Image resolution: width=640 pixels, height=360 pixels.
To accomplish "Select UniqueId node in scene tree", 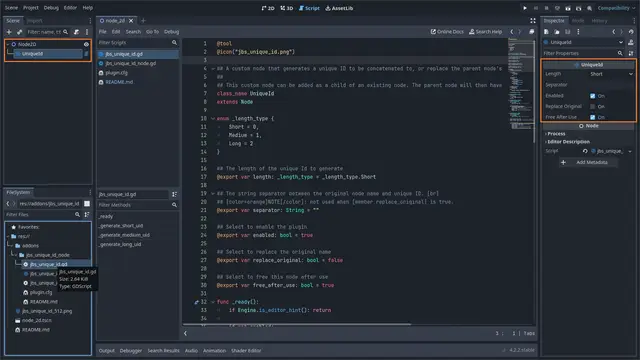I will 33,53.
